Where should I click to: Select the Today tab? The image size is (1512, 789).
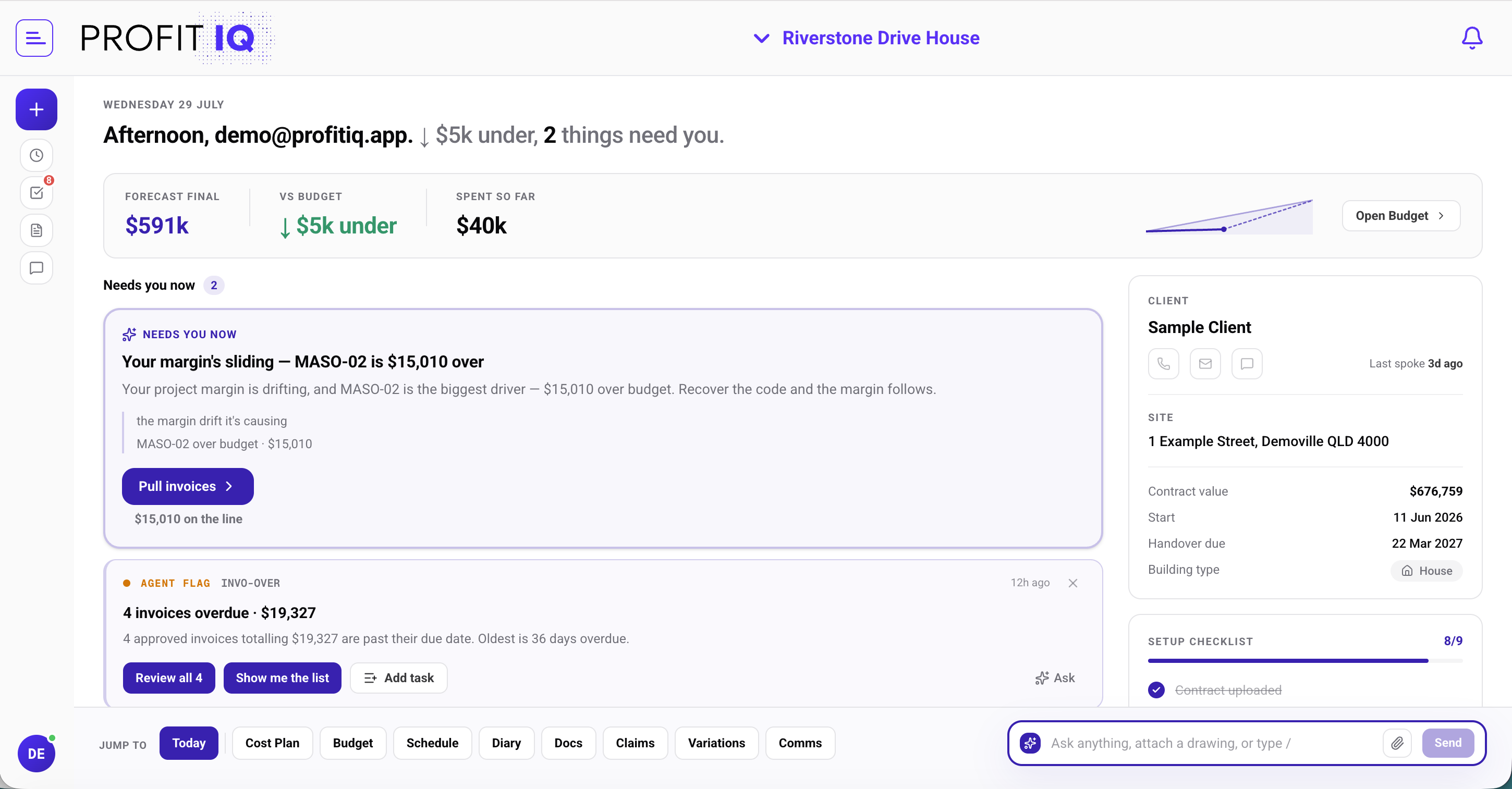pos(189,743)
